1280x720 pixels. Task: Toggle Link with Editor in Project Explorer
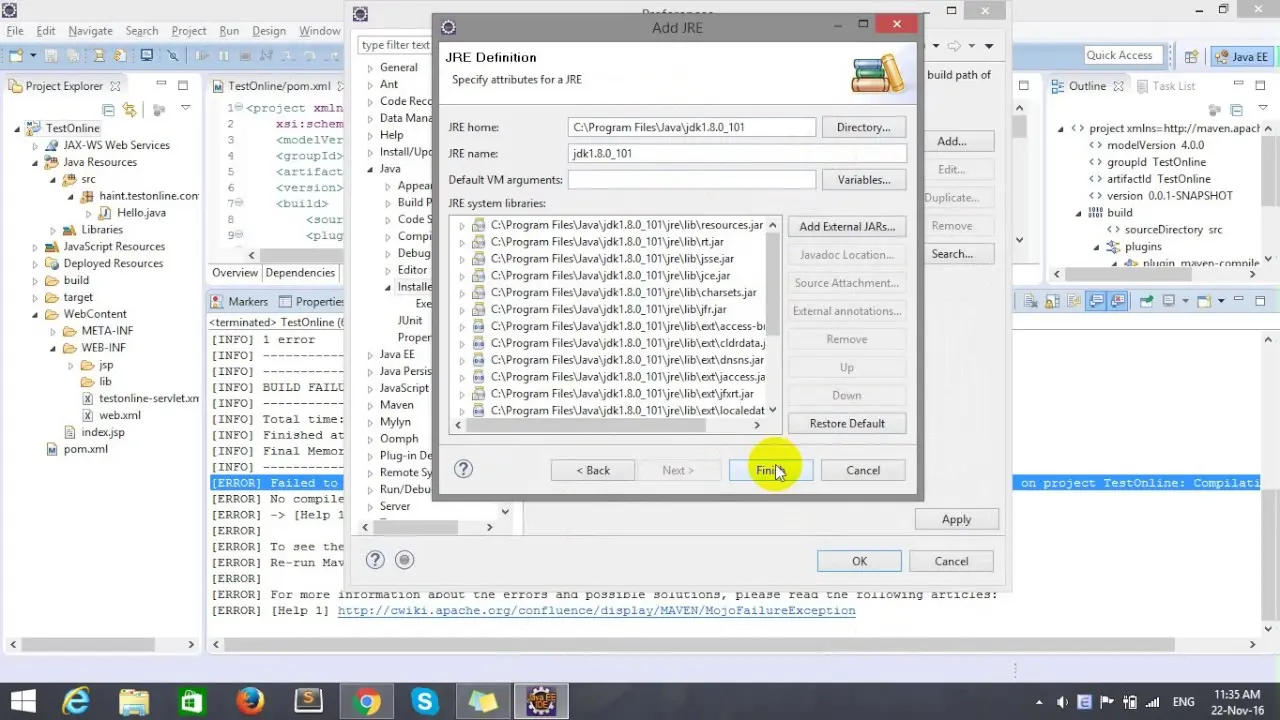coord(129,109)
